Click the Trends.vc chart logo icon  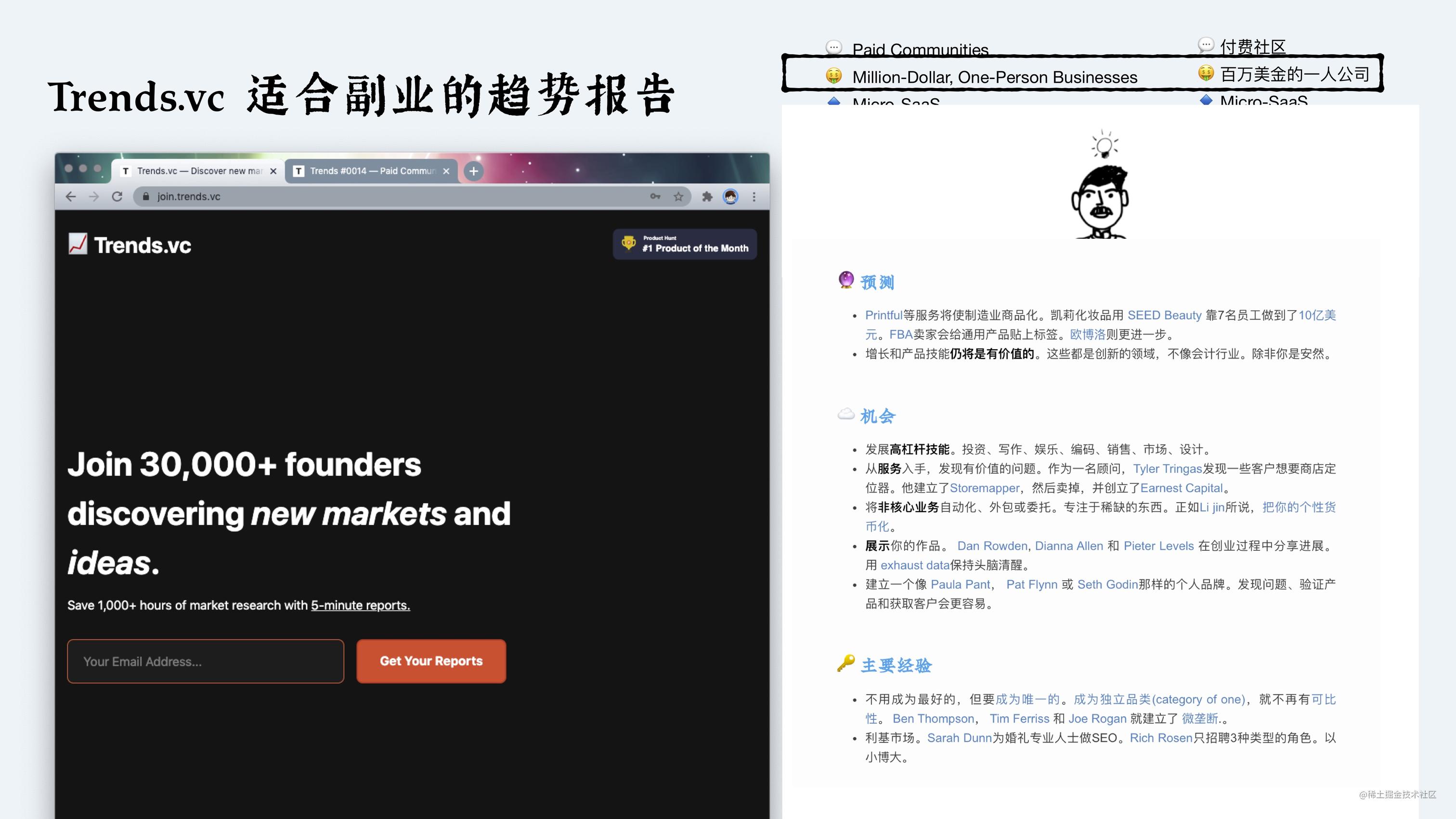(x=78, y=244)
